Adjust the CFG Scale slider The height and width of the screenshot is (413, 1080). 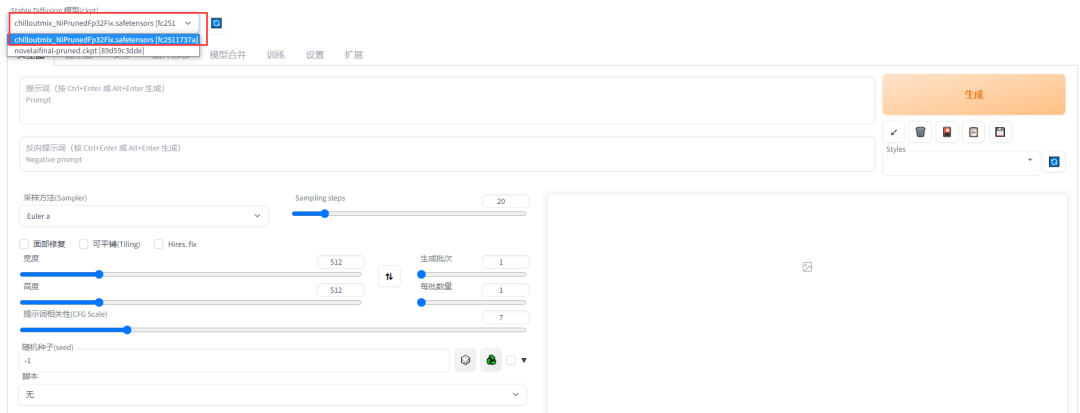tap(273, 330)
